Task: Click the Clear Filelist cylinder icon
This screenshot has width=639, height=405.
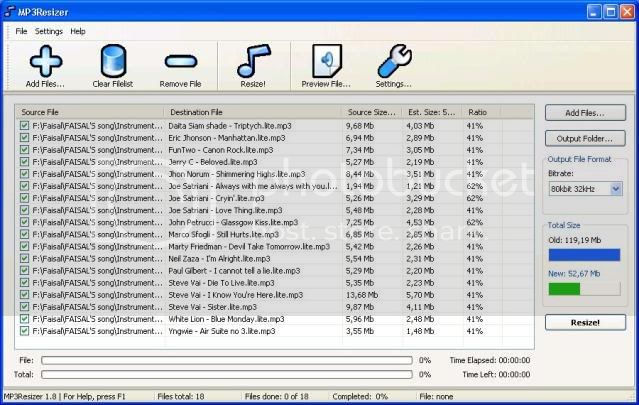Action: pyautogui.click(x=113, y=61)
